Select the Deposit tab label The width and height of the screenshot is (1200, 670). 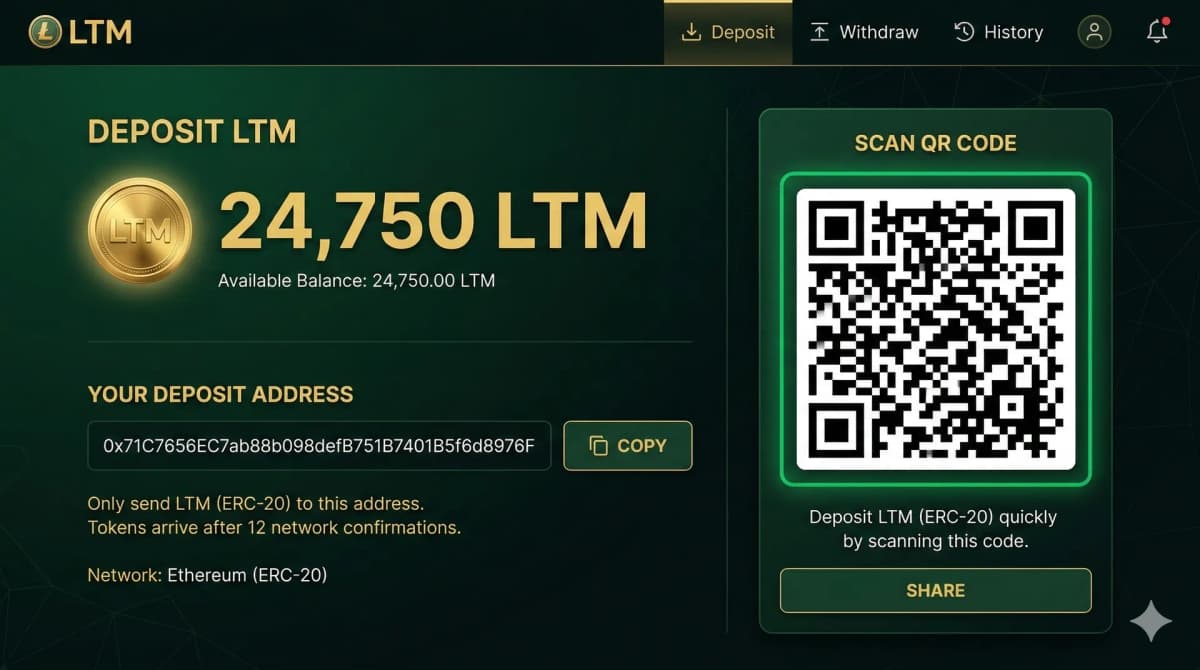[x=743, y=32]
